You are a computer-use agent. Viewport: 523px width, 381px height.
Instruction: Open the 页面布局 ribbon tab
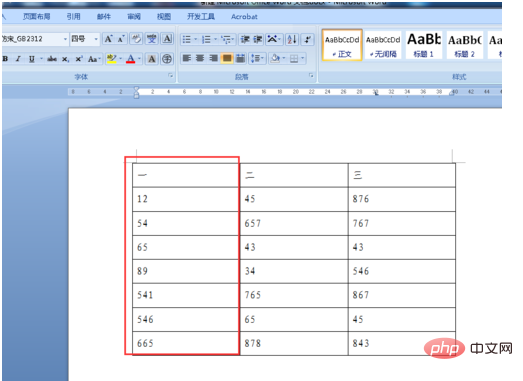click(36, 17)
